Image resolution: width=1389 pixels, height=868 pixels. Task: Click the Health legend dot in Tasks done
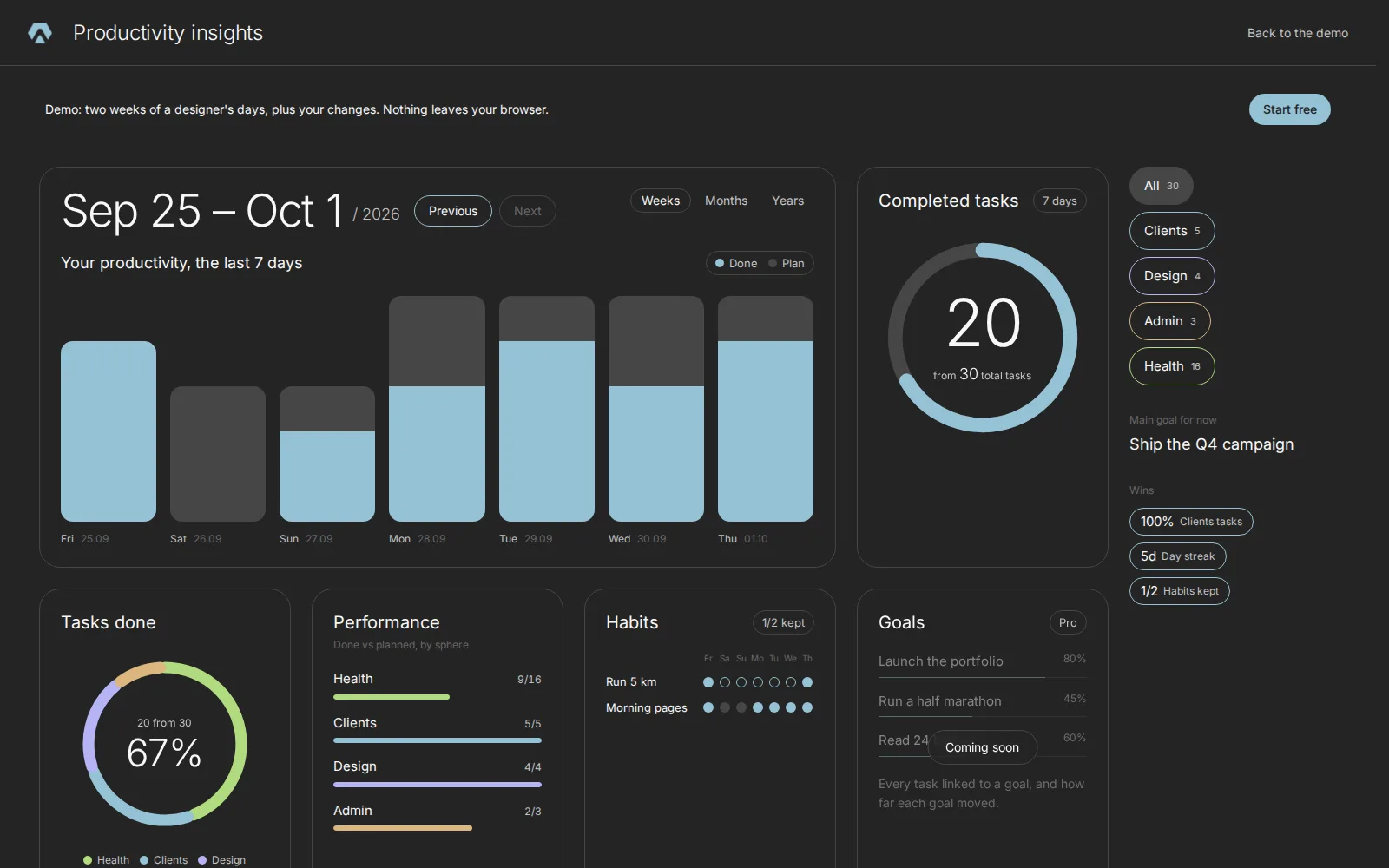88,860
